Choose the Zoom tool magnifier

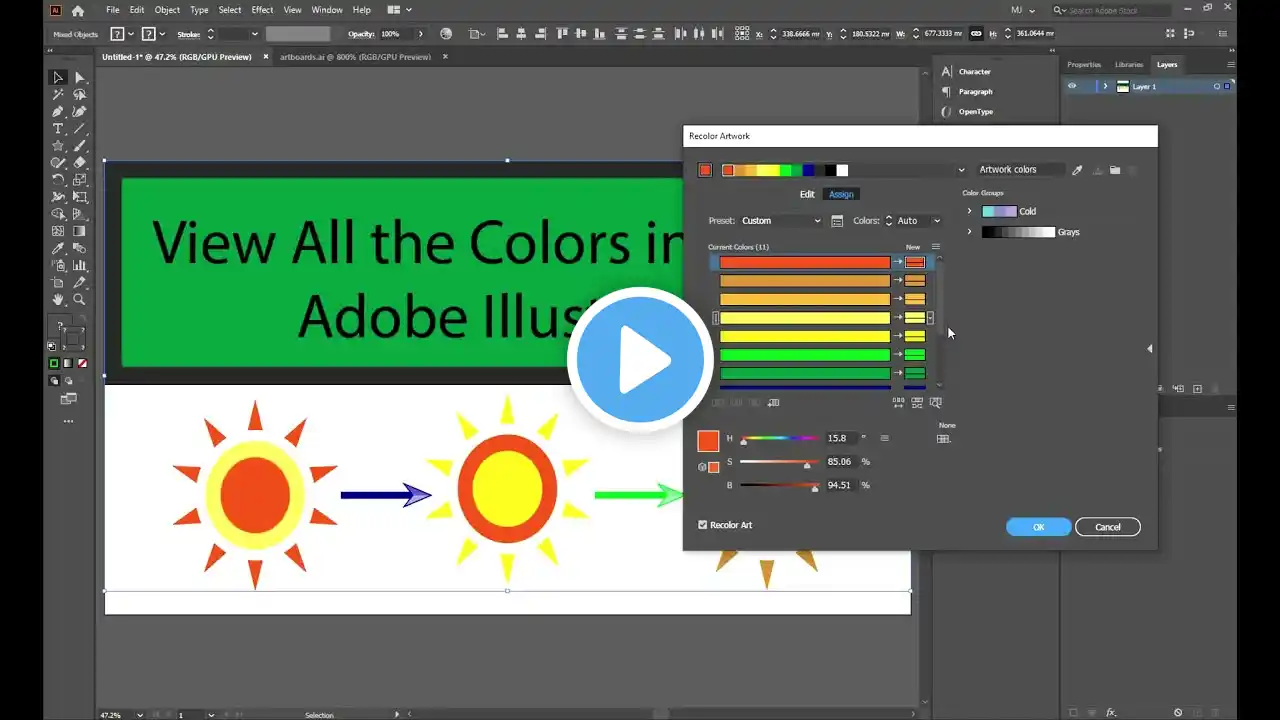tap(79, 299)
